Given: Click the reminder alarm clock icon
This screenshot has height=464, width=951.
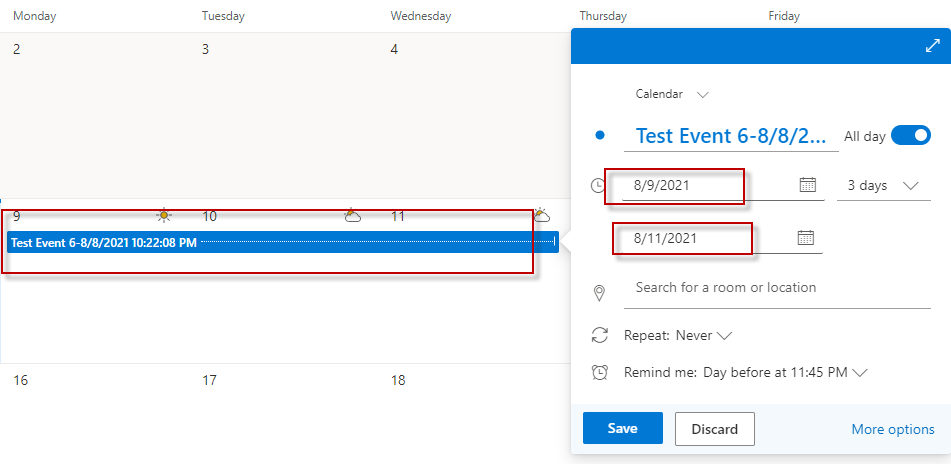Looking at the screenshot, I should point(600,372).
